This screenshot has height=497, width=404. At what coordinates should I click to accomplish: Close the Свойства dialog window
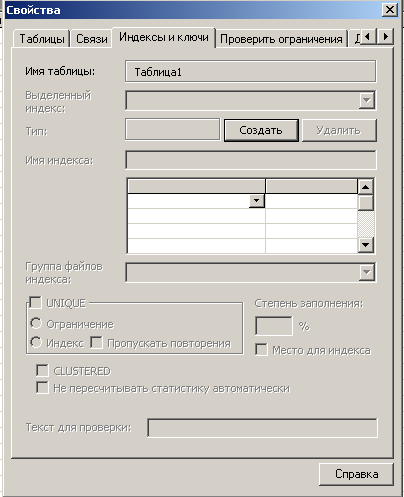390,10
